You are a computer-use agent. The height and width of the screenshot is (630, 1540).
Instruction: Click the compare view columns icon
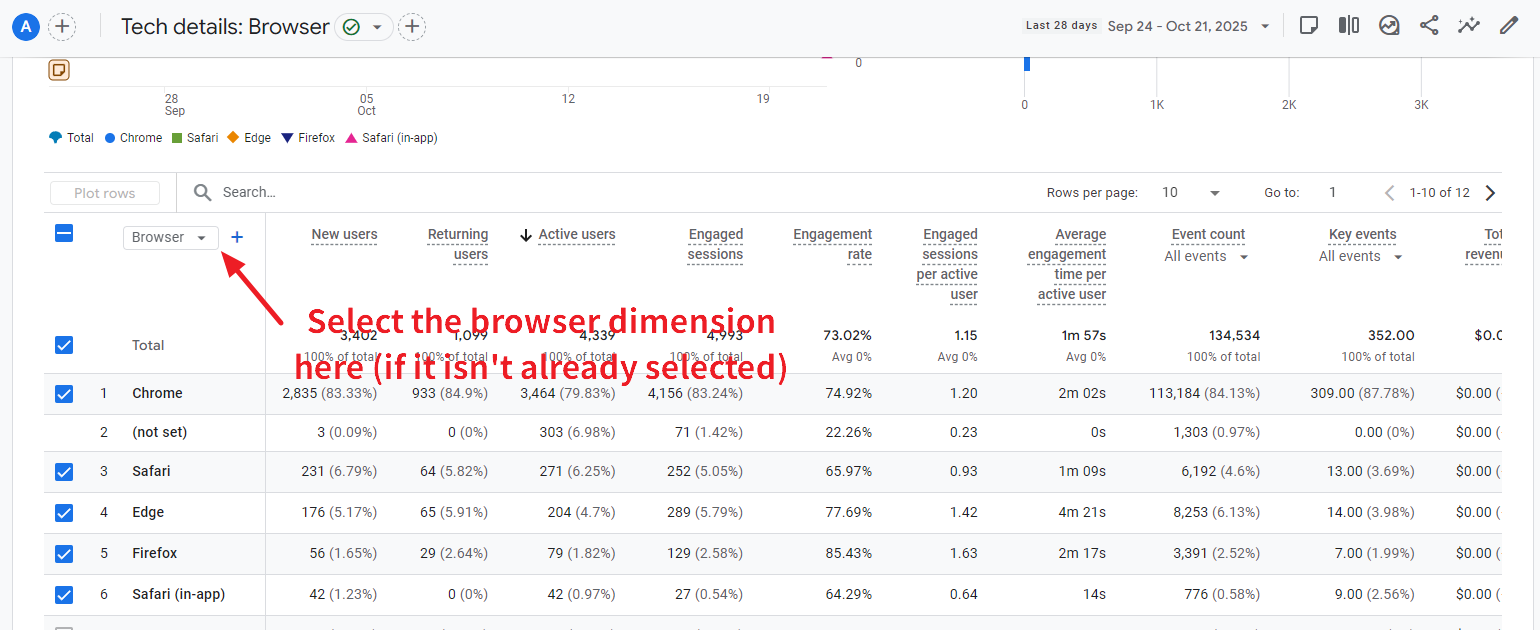point(1349,26)
